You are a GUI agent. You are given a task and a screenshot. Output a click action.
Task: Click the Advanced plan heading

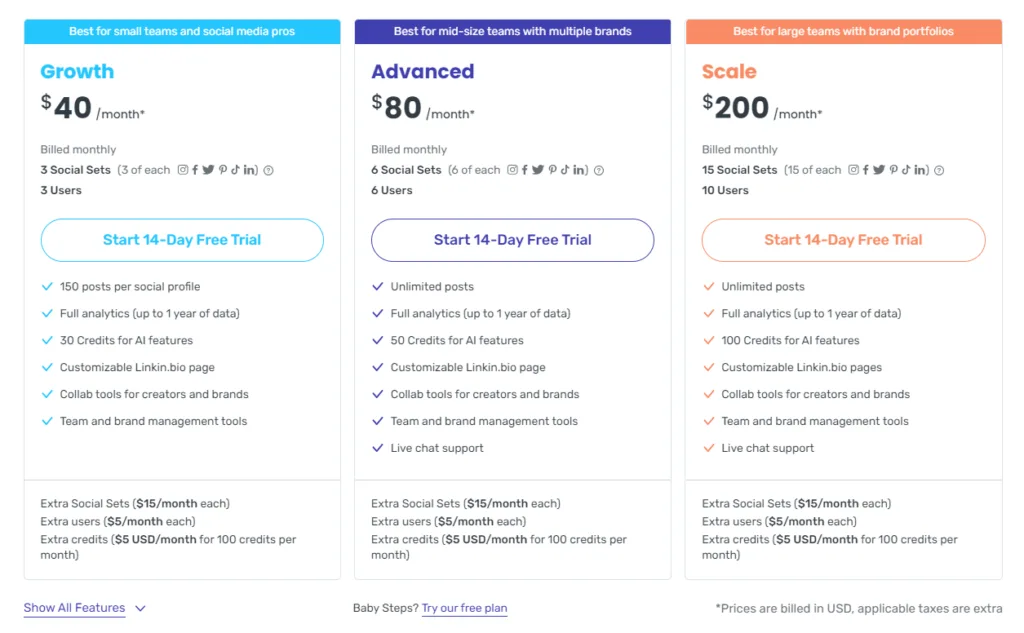coord(422,72)
